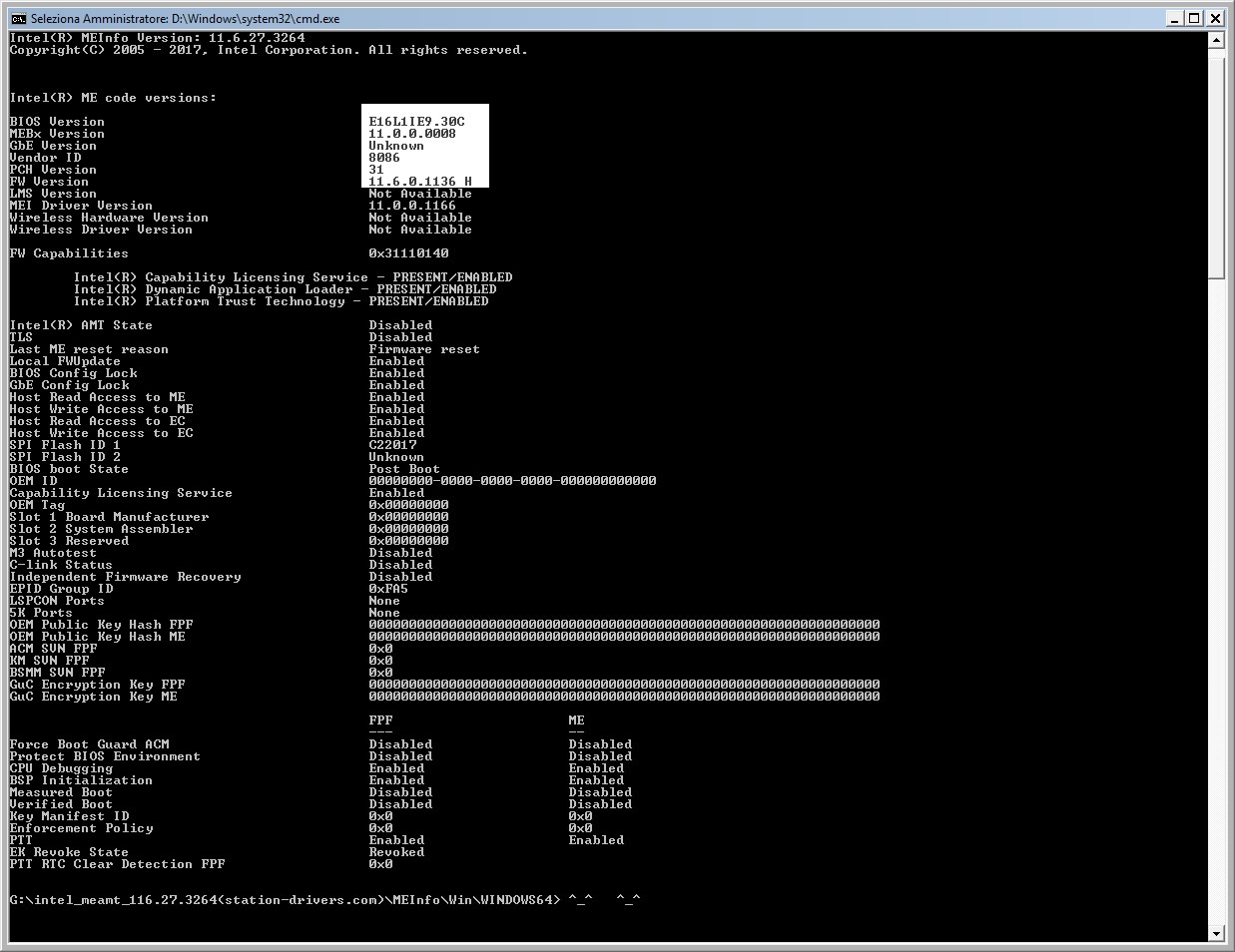Click the GuC Encryption Key ME label
Screen dimensions: 1235x952
[93, 697]
